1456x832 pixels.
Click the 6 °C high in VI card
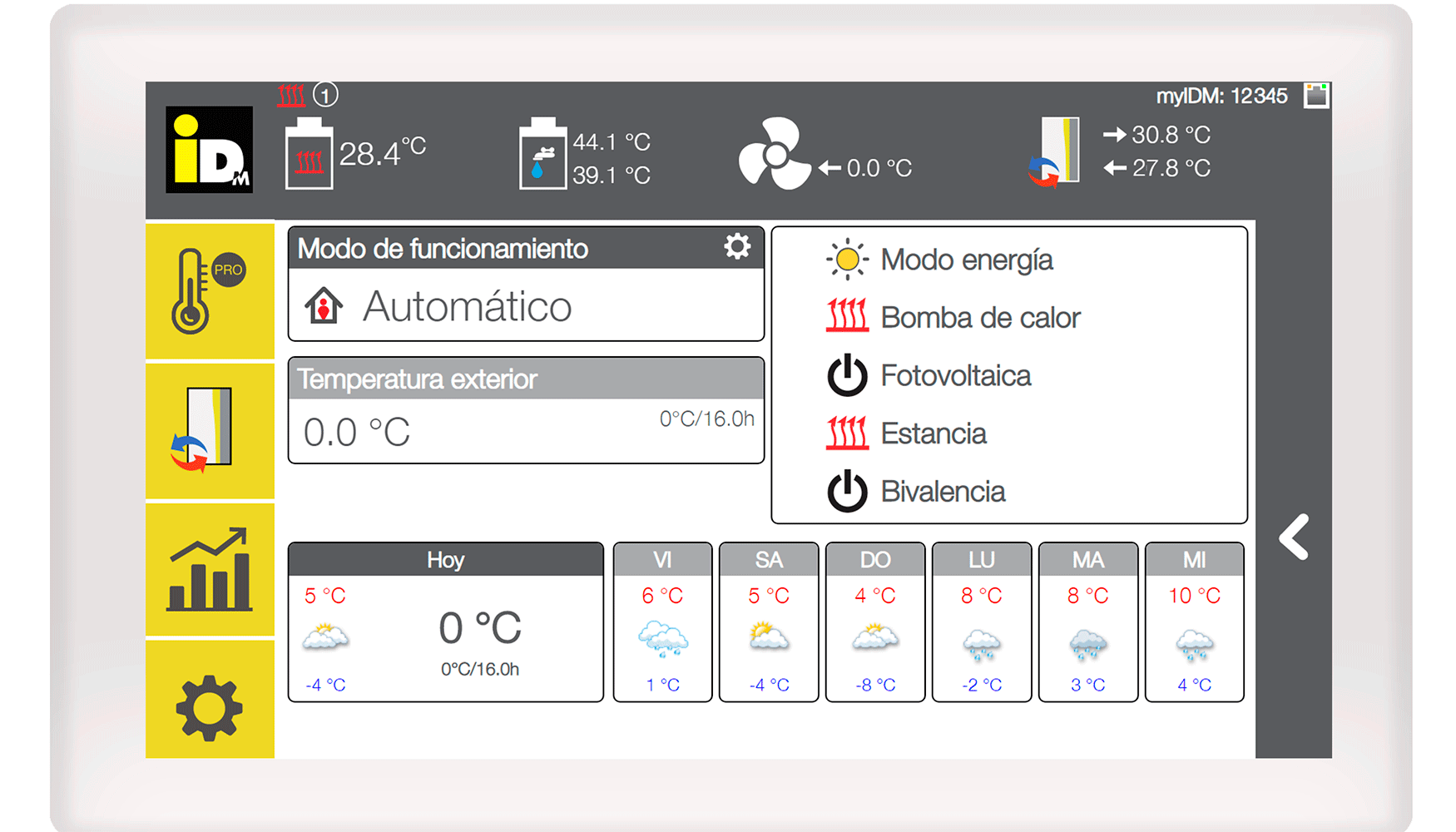pyautogui.click(x=662, y=596)
